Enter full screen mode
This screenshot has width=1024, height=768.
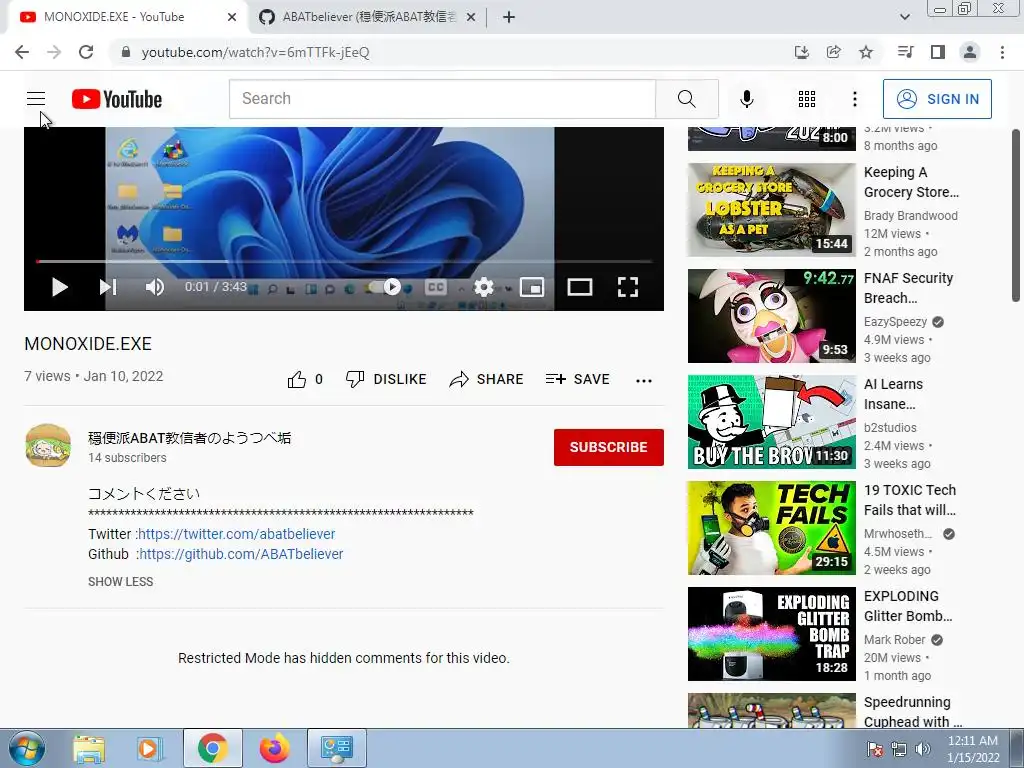click(628, 287)
